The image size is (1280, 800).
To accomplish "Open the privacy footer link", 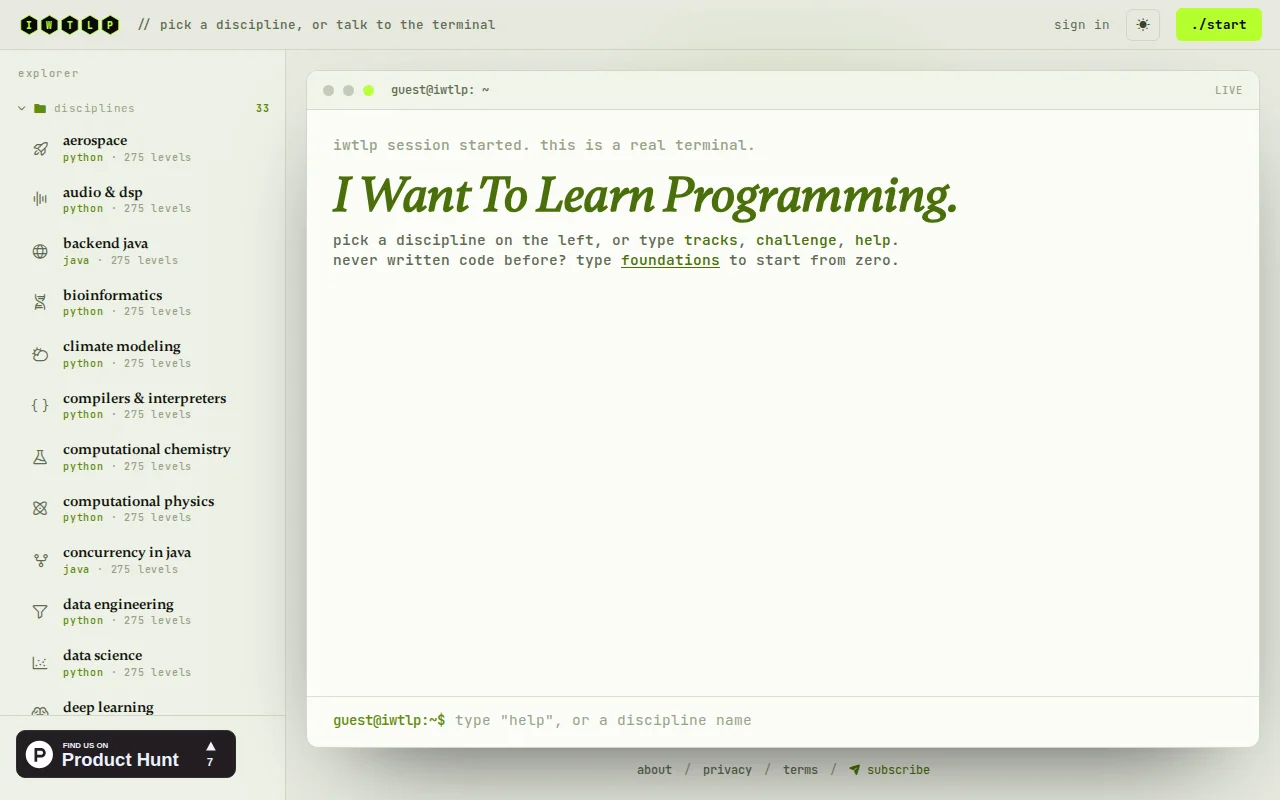I will pyautogui.click(x=727, y=770).
